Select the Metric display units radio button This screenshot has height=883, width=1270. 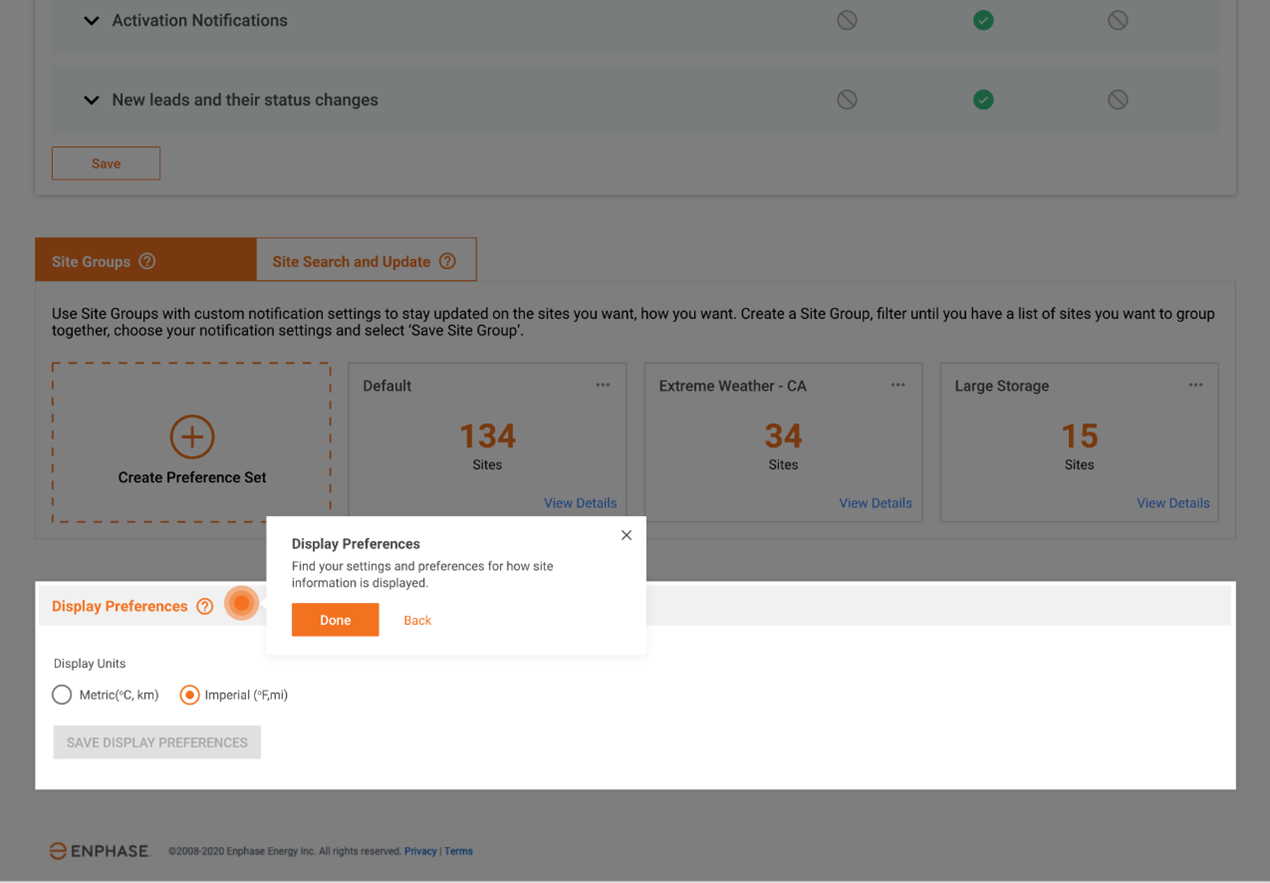click(61, 694)
